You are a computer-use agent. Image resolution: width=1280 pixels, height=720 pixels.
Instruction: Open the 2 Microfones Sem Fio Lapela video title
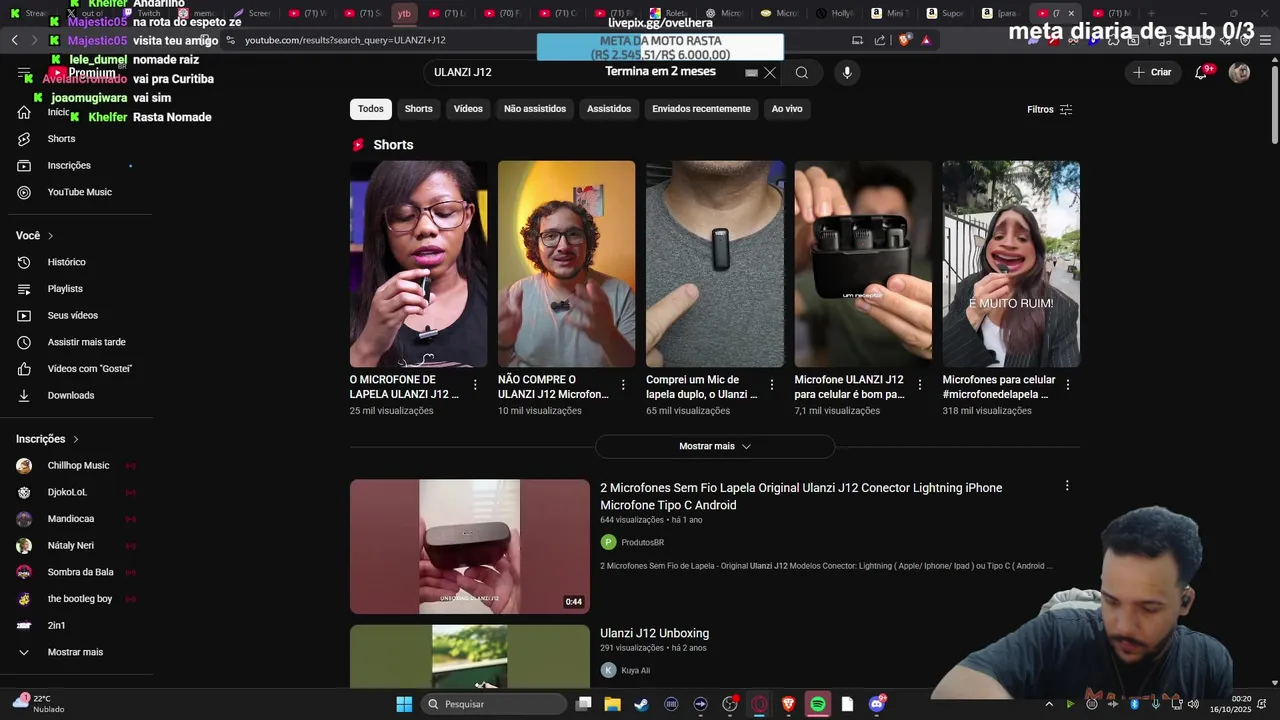click(800, 496)
